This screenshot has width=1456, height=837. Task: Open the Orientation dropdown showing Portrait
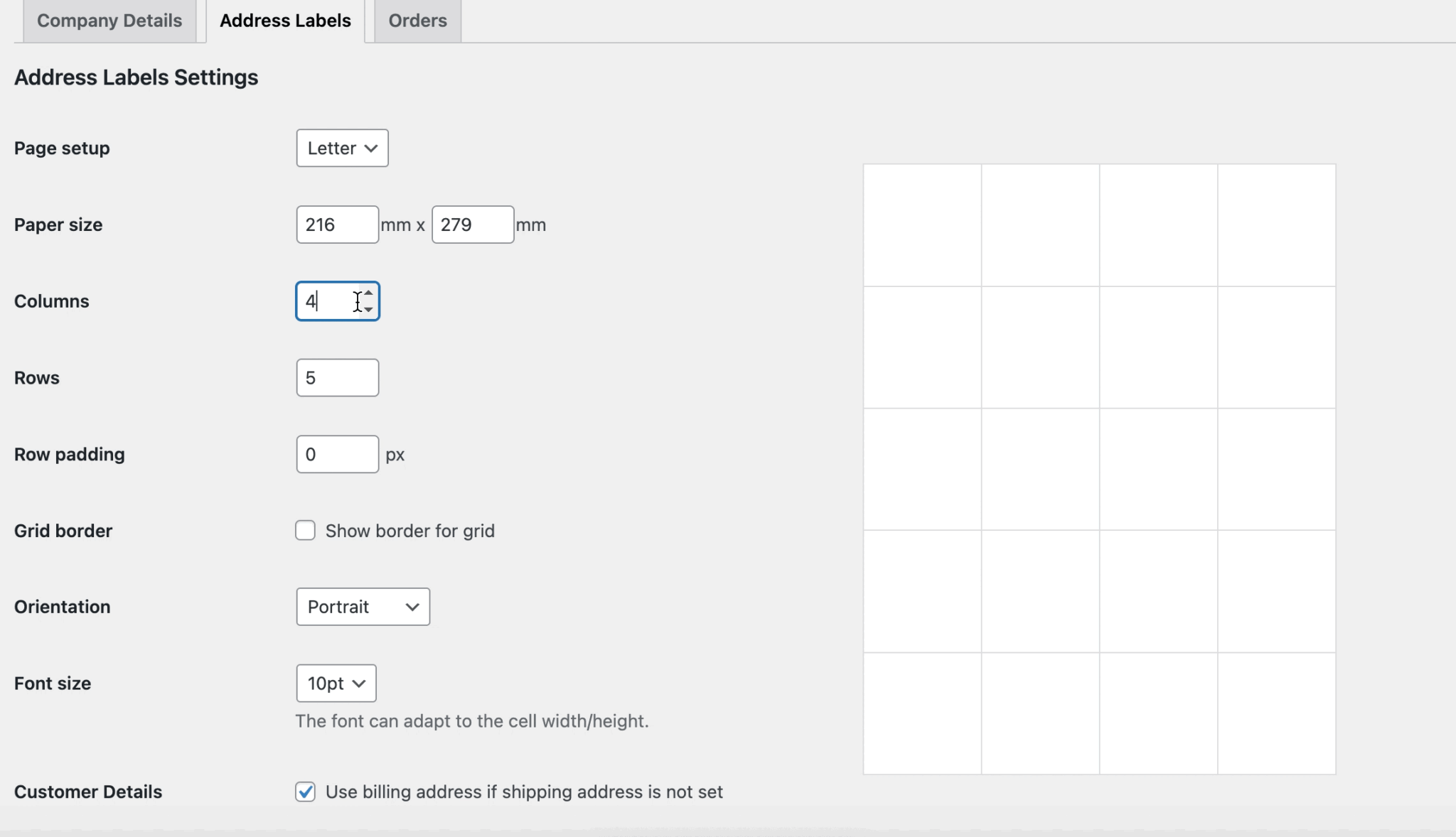tap(362, 607)
